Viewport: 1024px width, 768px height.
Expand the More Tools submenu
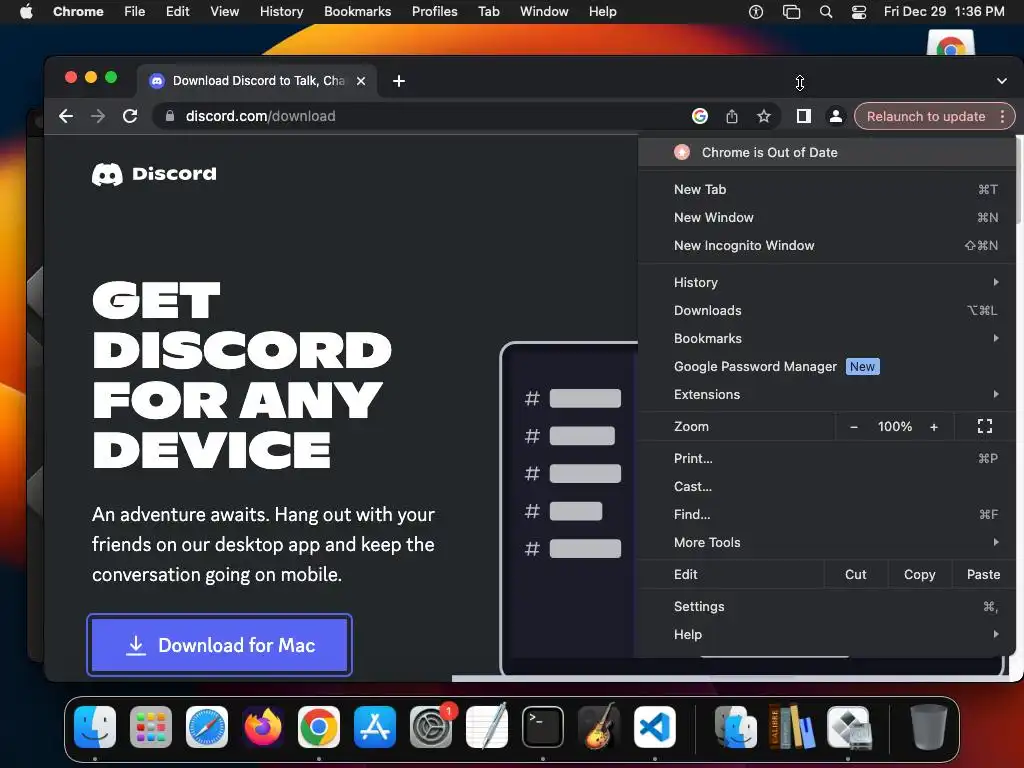[x=826, y=543]
